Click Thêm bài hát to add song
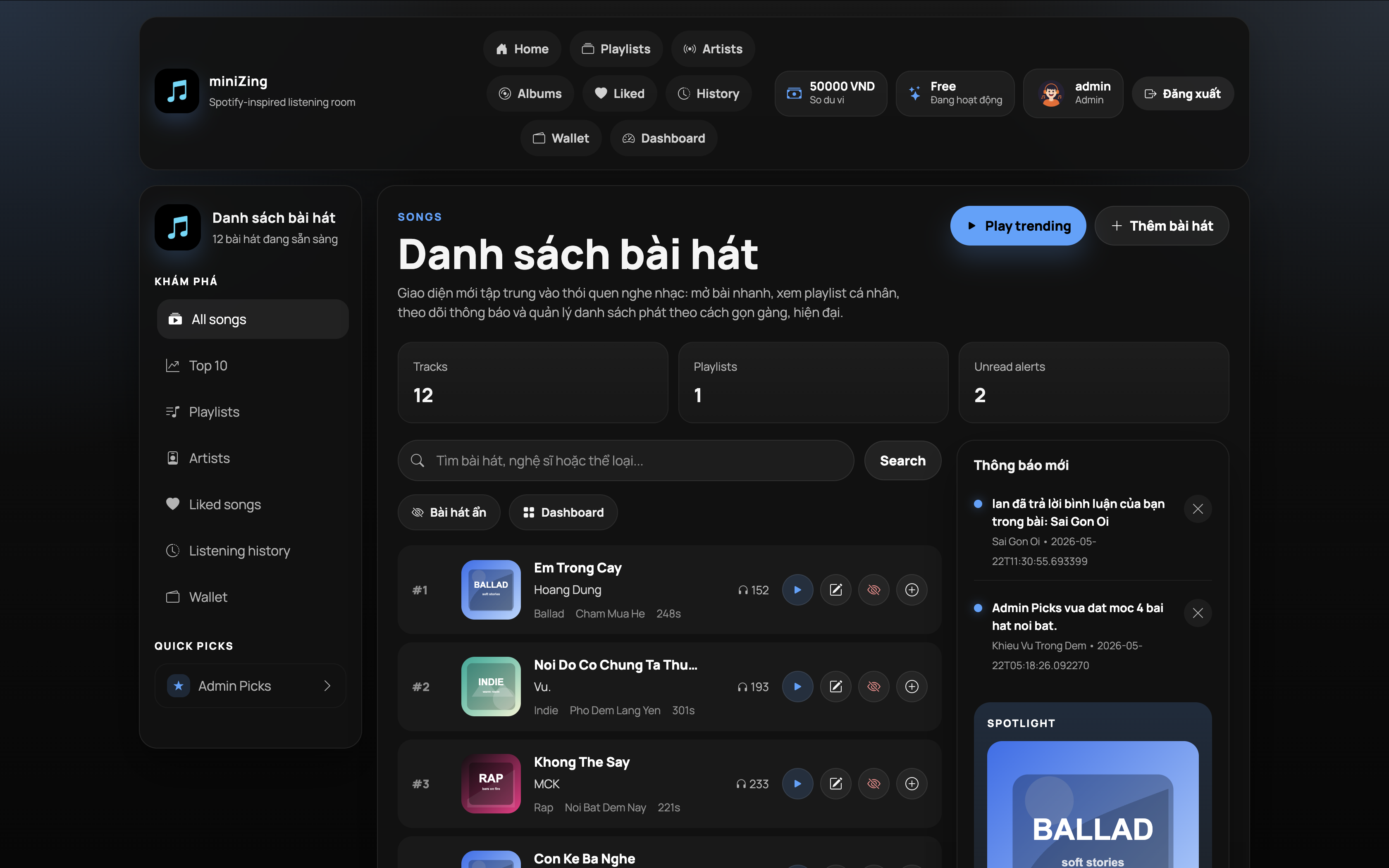1389x868 pixels. pos(1162,226)
